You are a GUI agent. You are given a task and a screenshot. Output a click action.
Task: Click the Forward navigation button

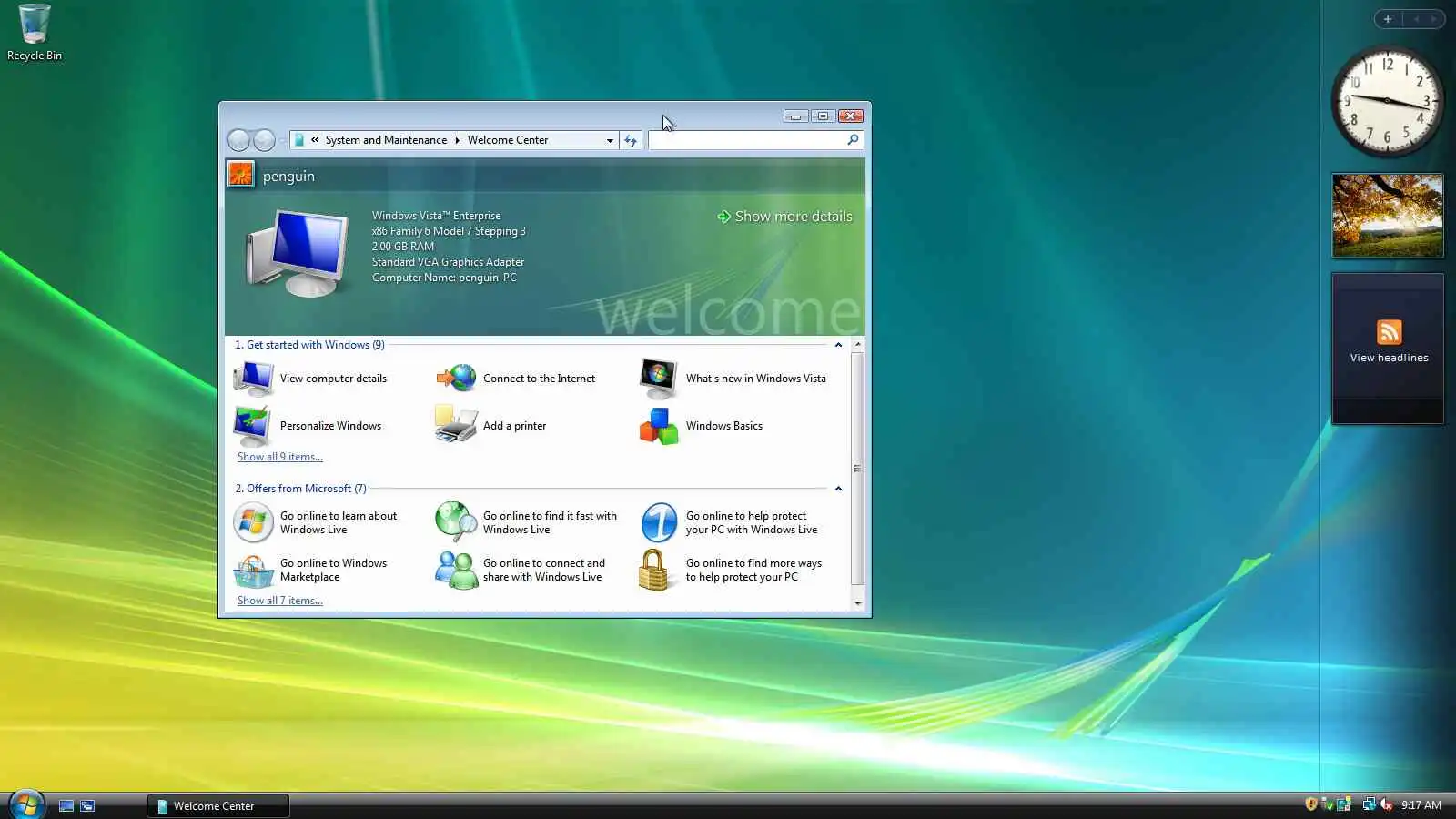click(264, 140)
